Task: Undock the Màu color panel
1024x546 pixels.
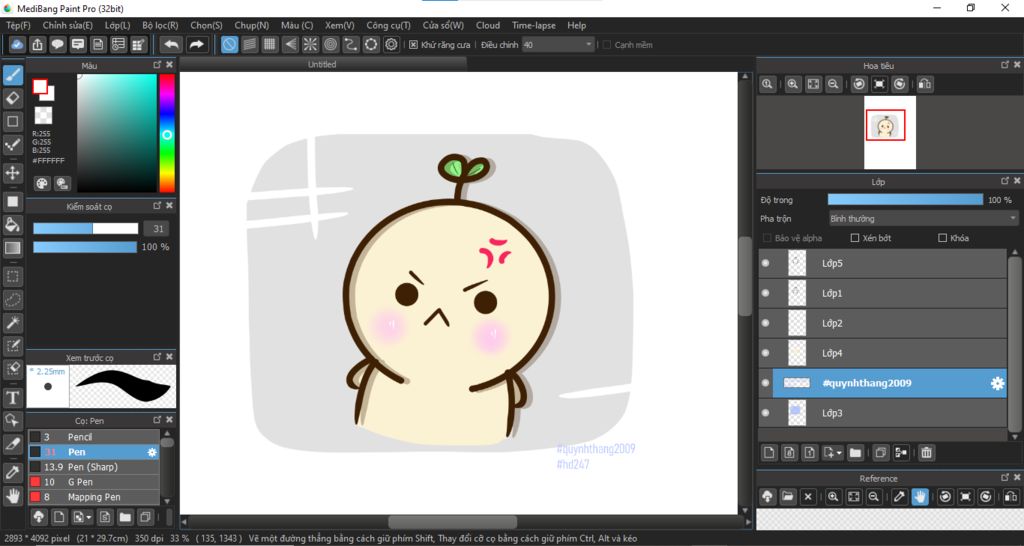Action: (157, 65)
